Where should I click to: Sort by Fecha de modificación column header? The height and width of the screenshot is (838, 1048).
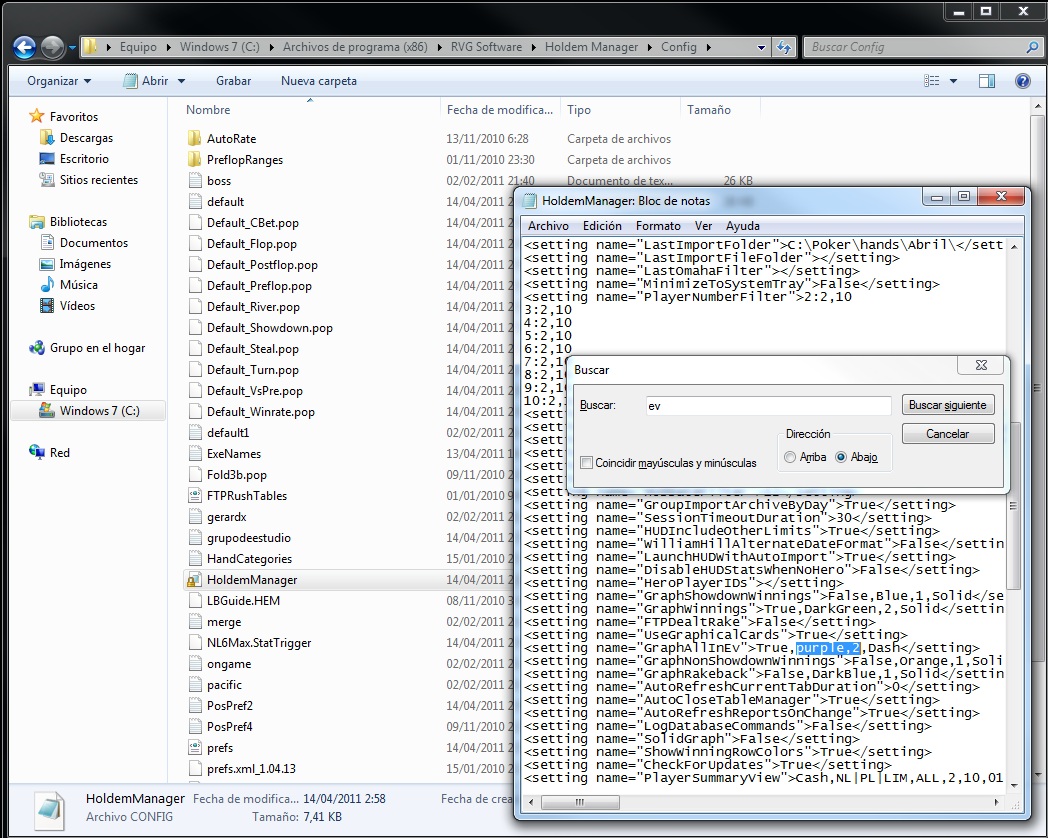[x=500, y=110]
